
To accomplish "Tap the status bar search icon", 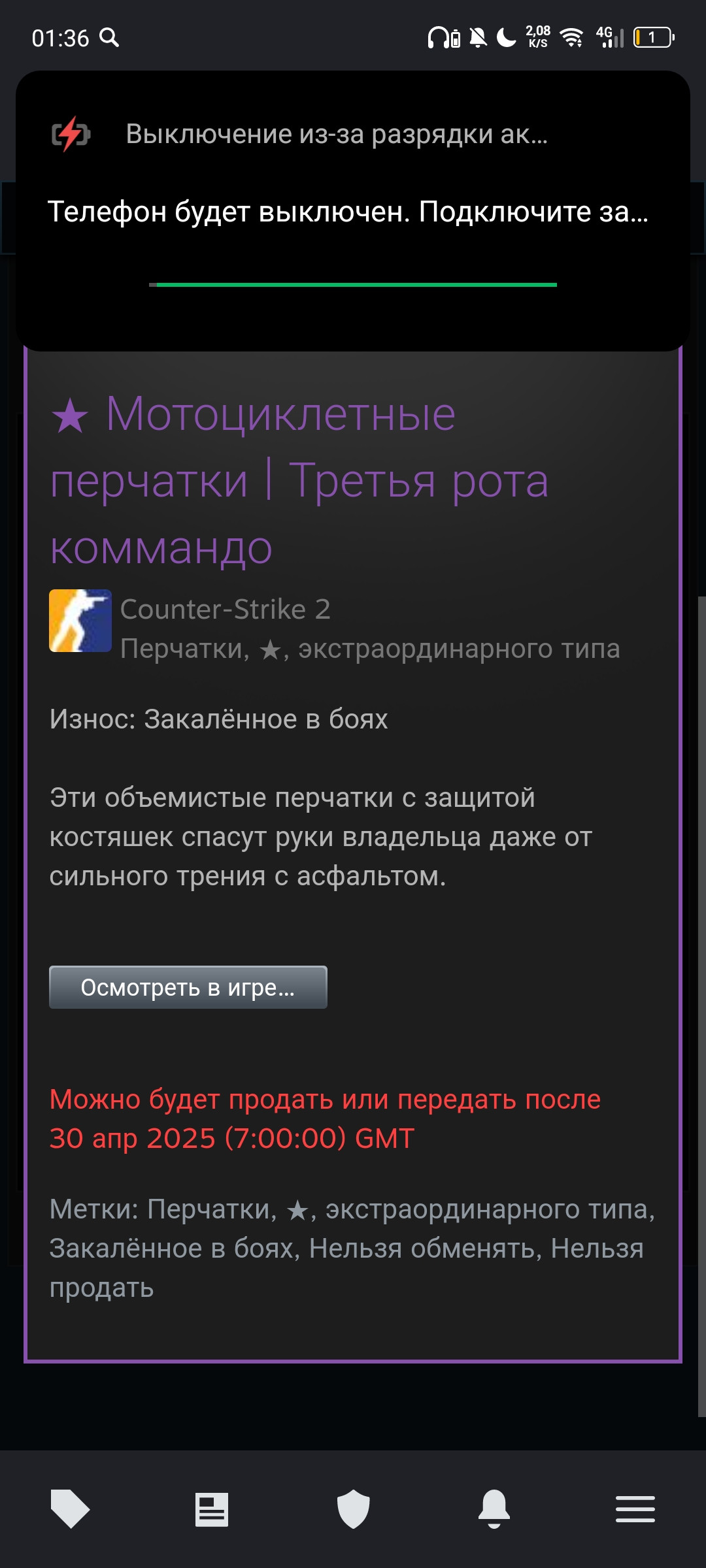I will pos(109,38).
